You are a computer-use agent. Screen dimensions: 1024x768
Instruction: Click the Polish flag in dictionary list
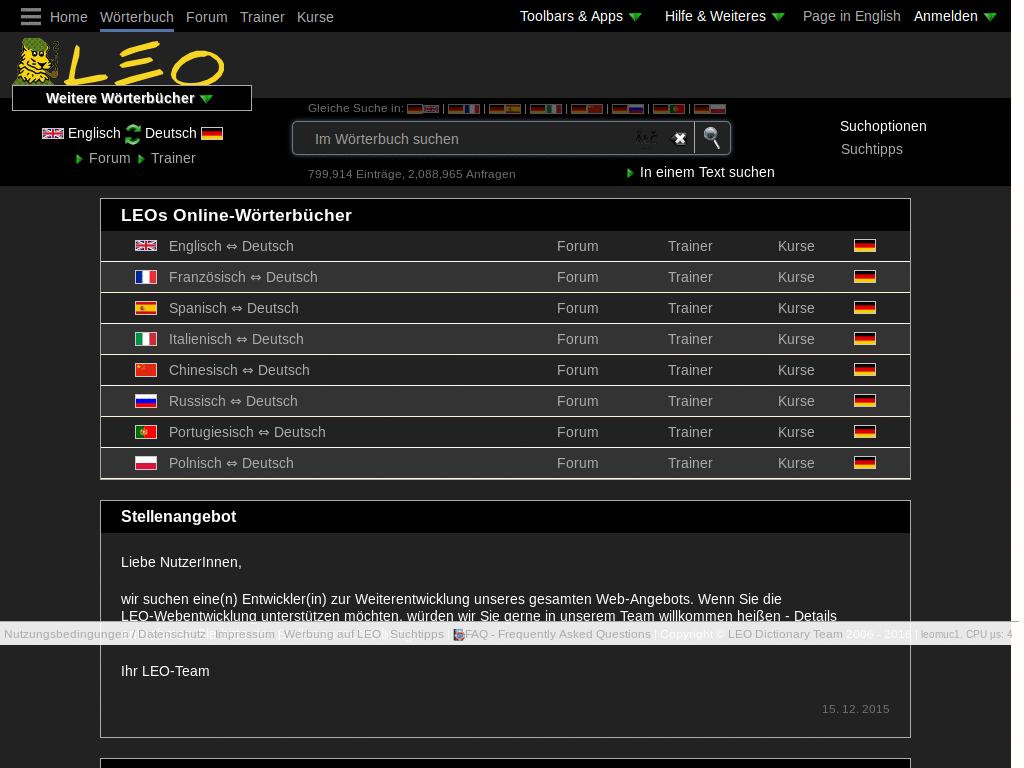pyautogui.click(x=146, y=463)
